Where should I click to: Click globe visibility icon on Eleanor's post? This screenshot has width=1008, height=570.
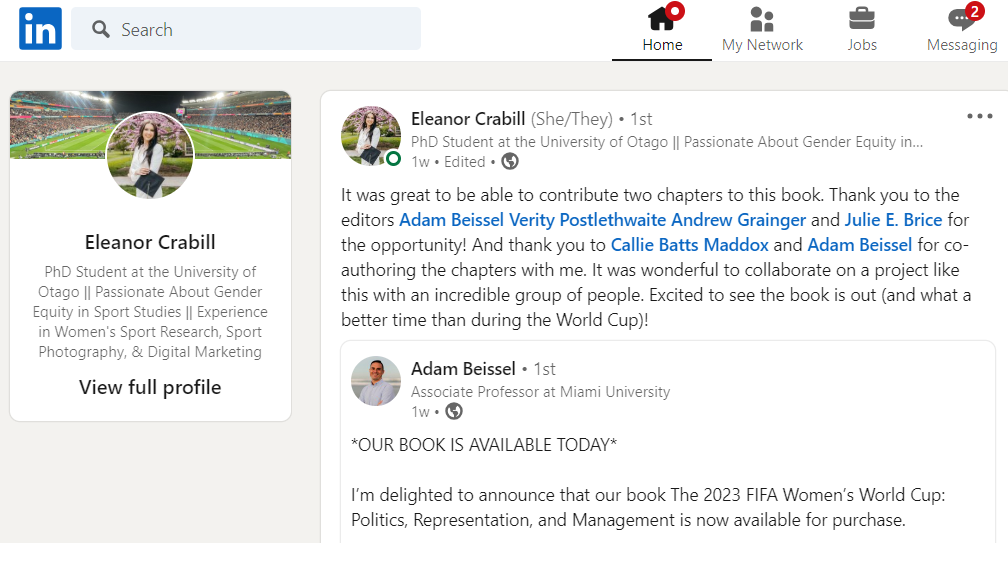point(510,161)
